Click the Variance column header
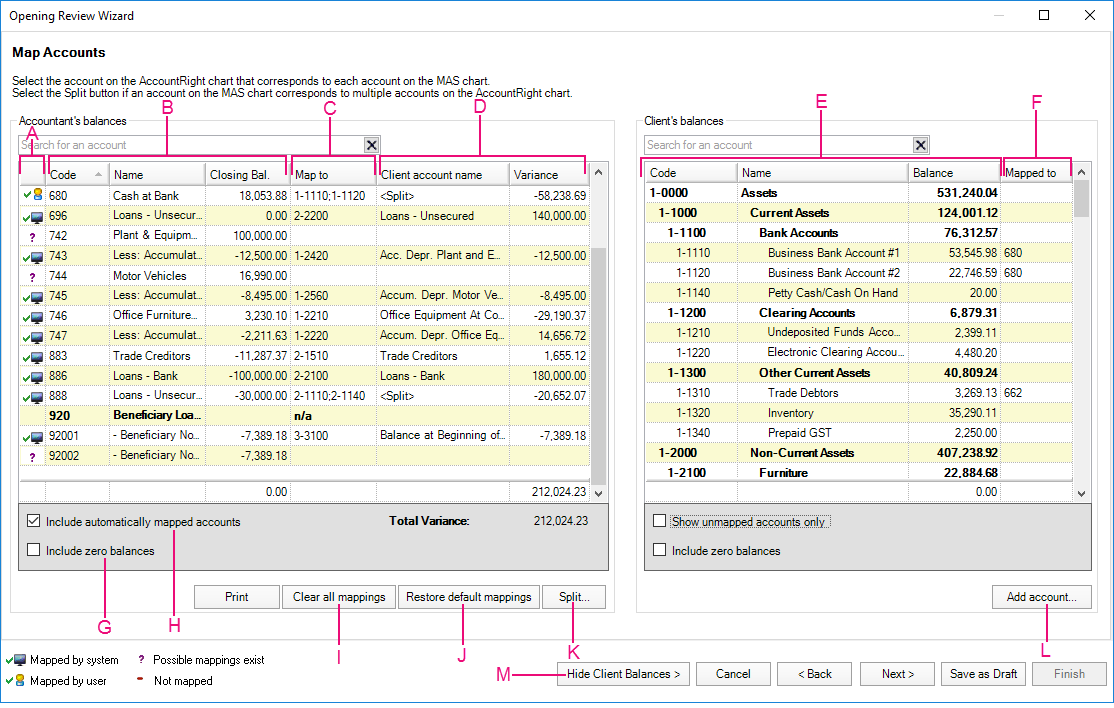Viewport: 1114px width, 708px height. click(547, 175)
